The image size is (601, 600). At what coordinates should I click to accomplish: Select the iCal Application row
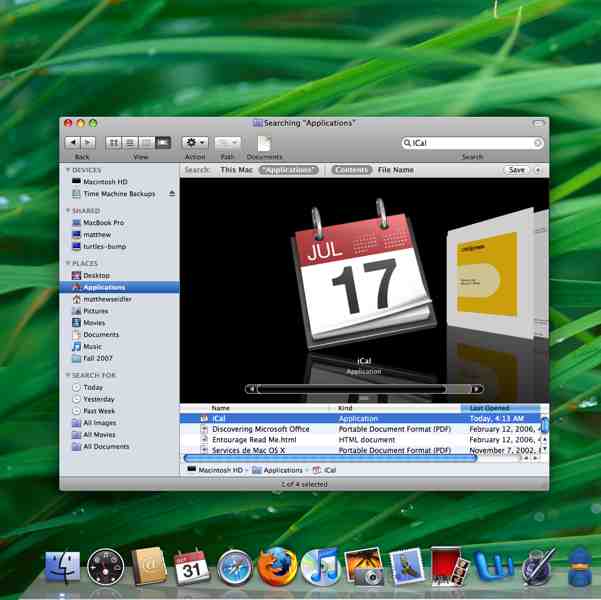pyautogui.click(x=360, y=419)
